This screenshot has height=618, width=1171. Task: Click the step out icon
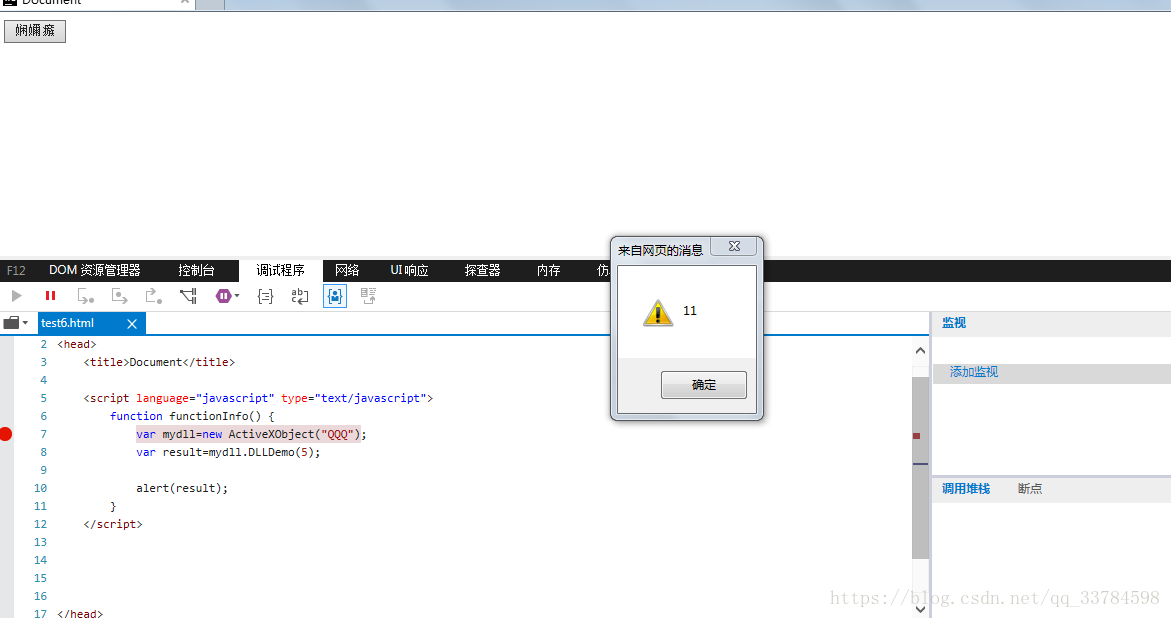pyautogui.click(x=153, y=296)
